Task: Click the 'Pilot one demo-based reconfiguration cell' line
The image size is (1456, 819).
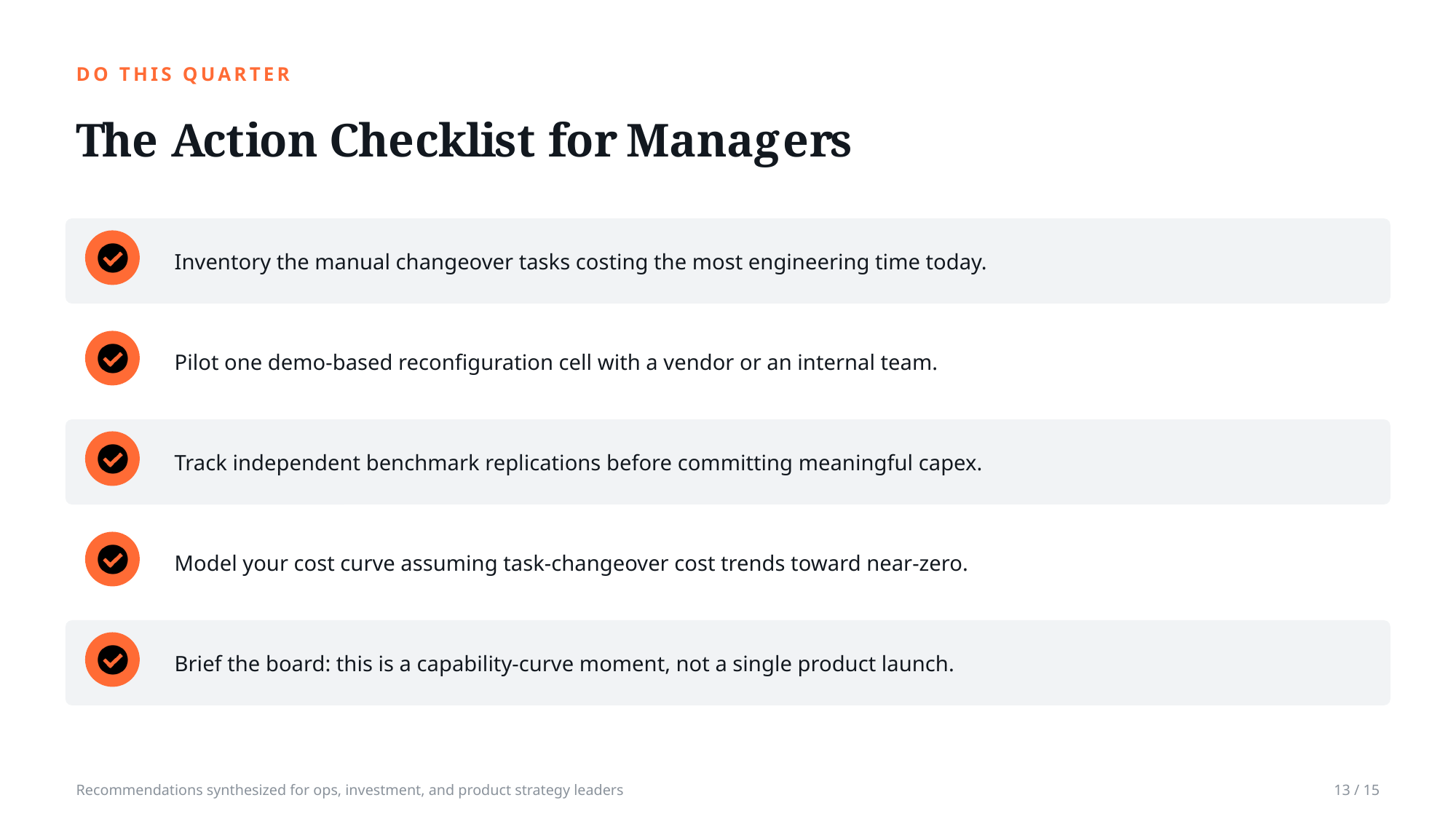Action: coord(555,363)
